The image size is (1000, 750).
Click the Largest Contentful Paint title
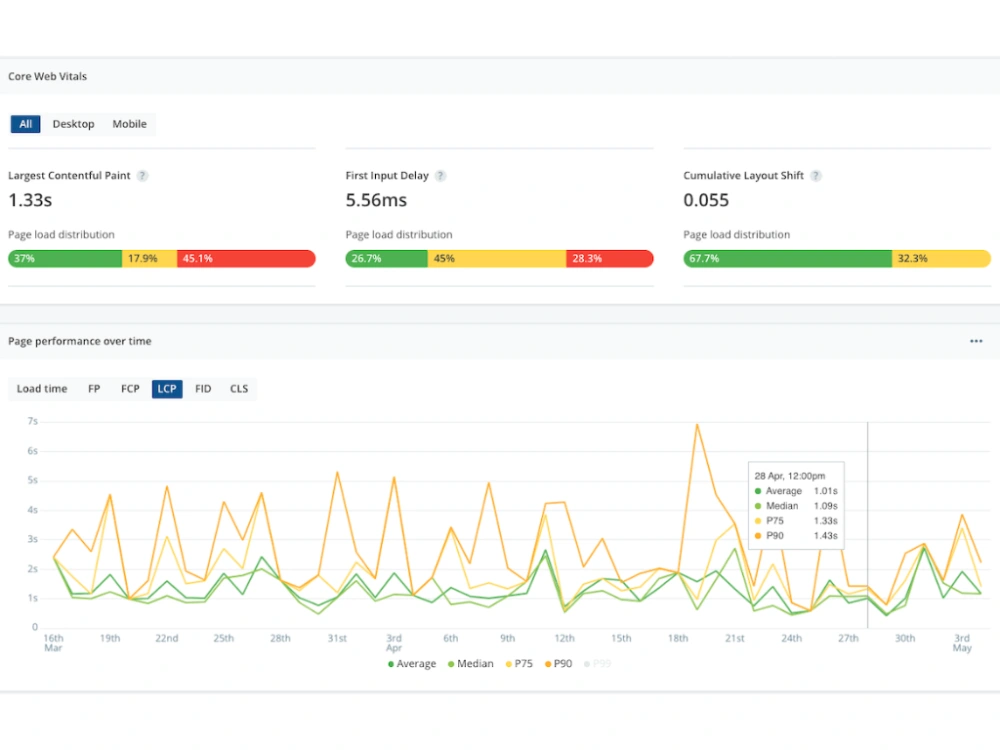[x=69, y=175]
